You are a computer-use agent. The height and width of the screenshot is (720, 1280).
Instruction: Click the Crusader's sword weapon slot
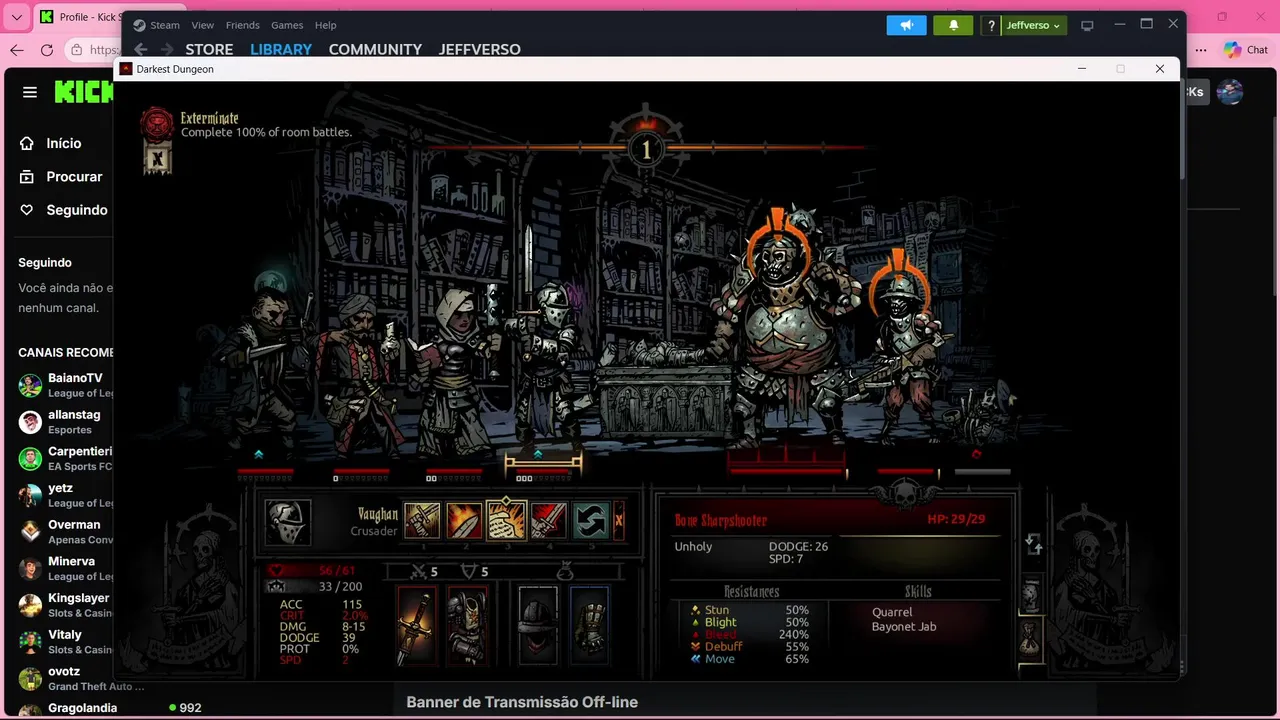pyautogui.click(x=416, y=626)
